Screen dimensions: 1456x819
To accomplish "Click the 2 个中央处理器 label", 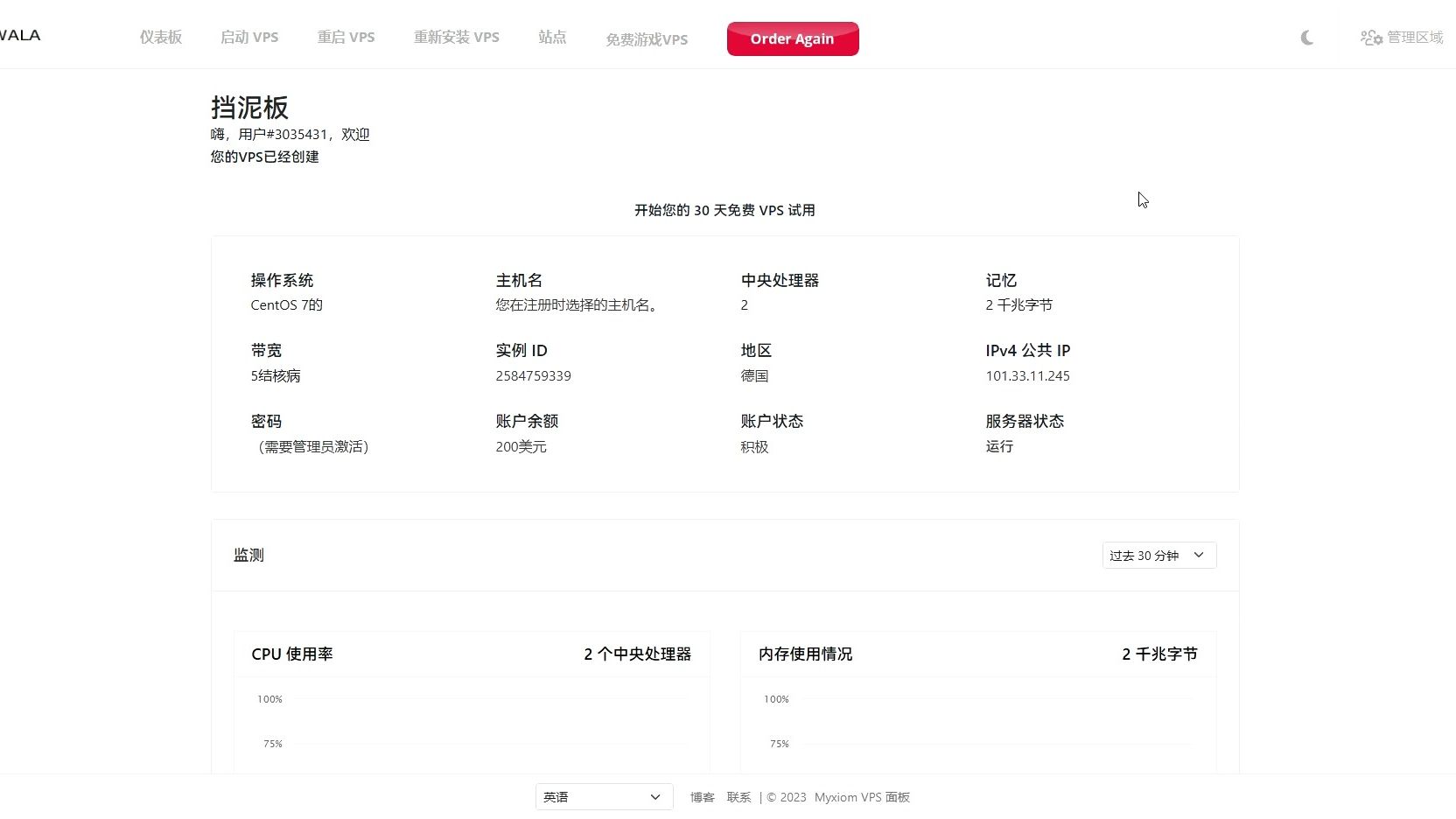I will pos(638,654).
